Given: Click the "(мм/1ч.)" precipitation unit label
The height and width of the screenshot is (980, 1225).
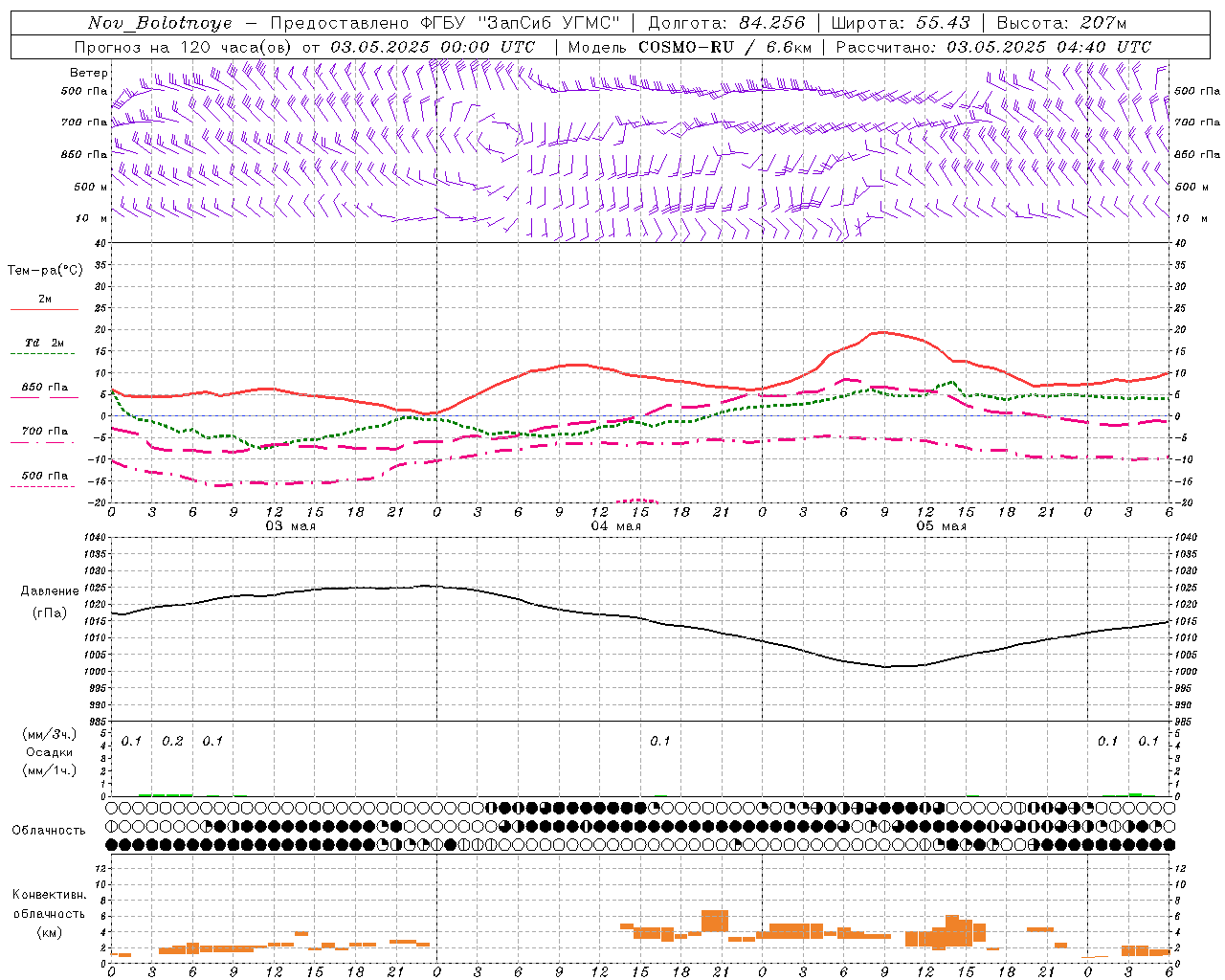Looking at the screenshot, I should coord(50,770).
